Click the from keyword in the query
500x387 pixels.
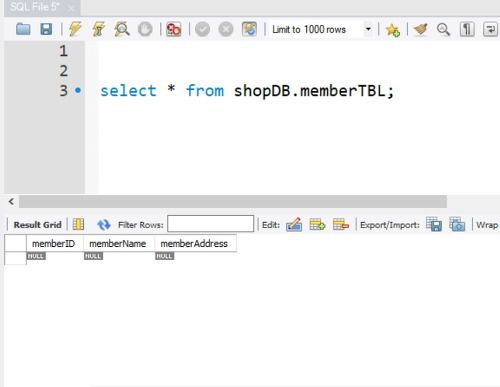(205, 91)
